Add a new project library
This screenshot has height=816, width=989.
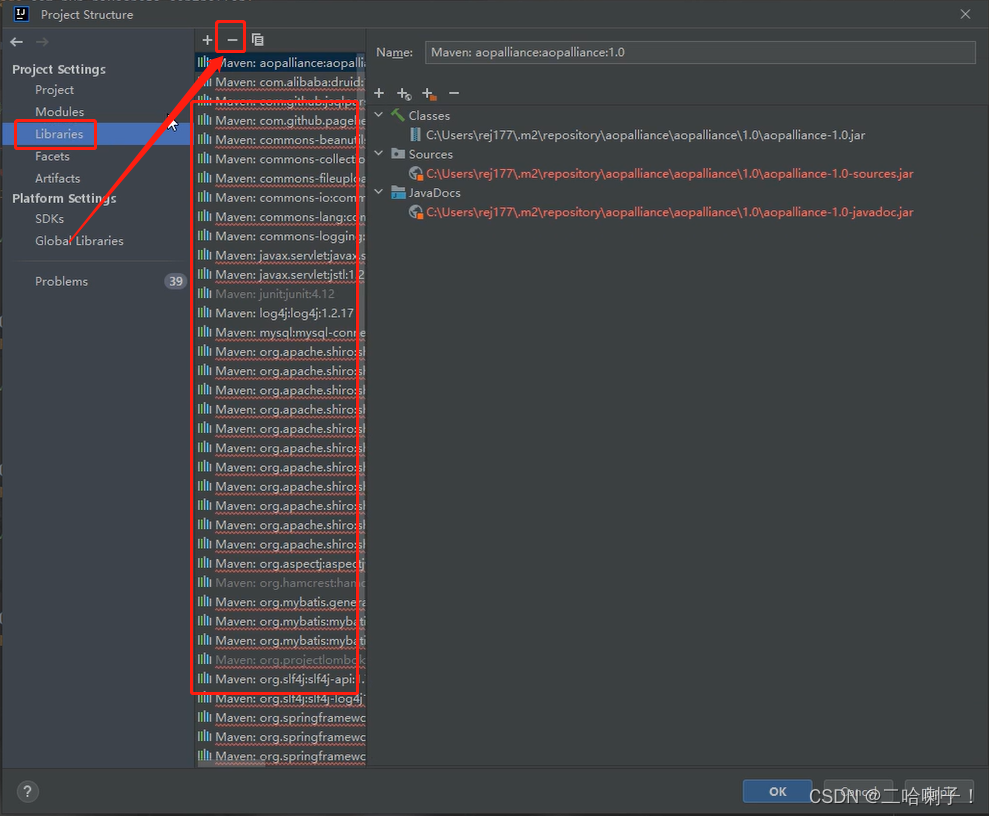pos(207,40)
